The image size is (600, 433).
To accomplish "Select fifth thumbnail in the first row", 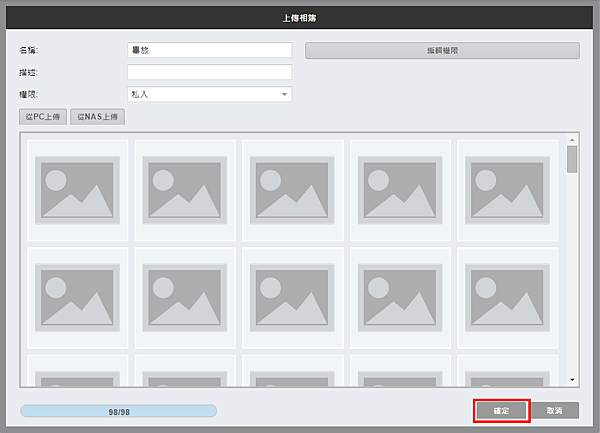I will pos(508,190).
